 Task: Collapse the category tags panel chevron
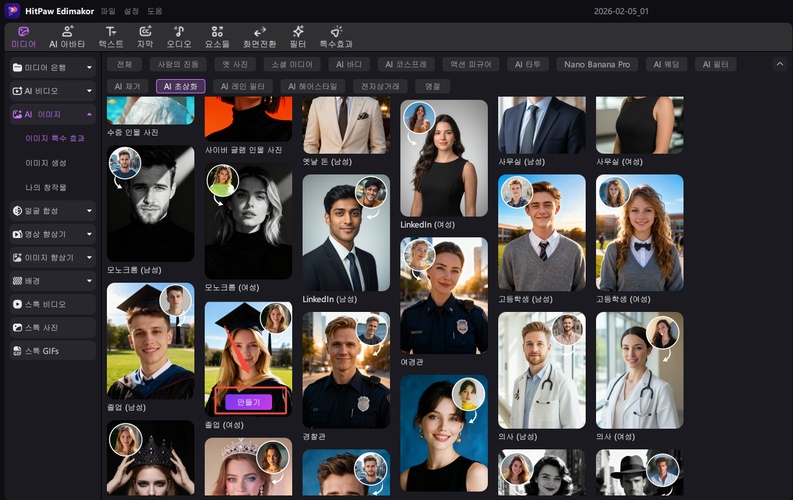(779, 64)
